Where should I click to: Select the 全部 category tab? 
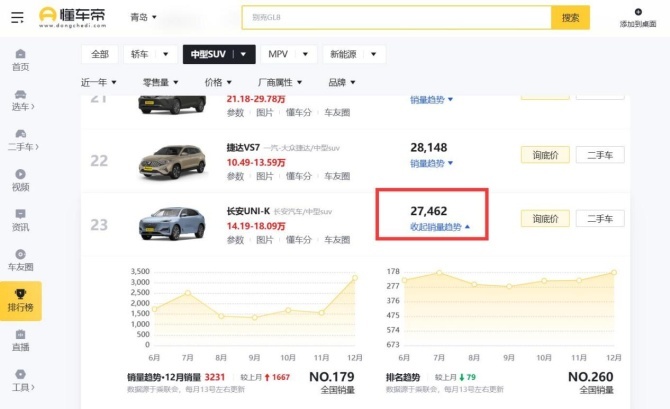pos(100,54)
